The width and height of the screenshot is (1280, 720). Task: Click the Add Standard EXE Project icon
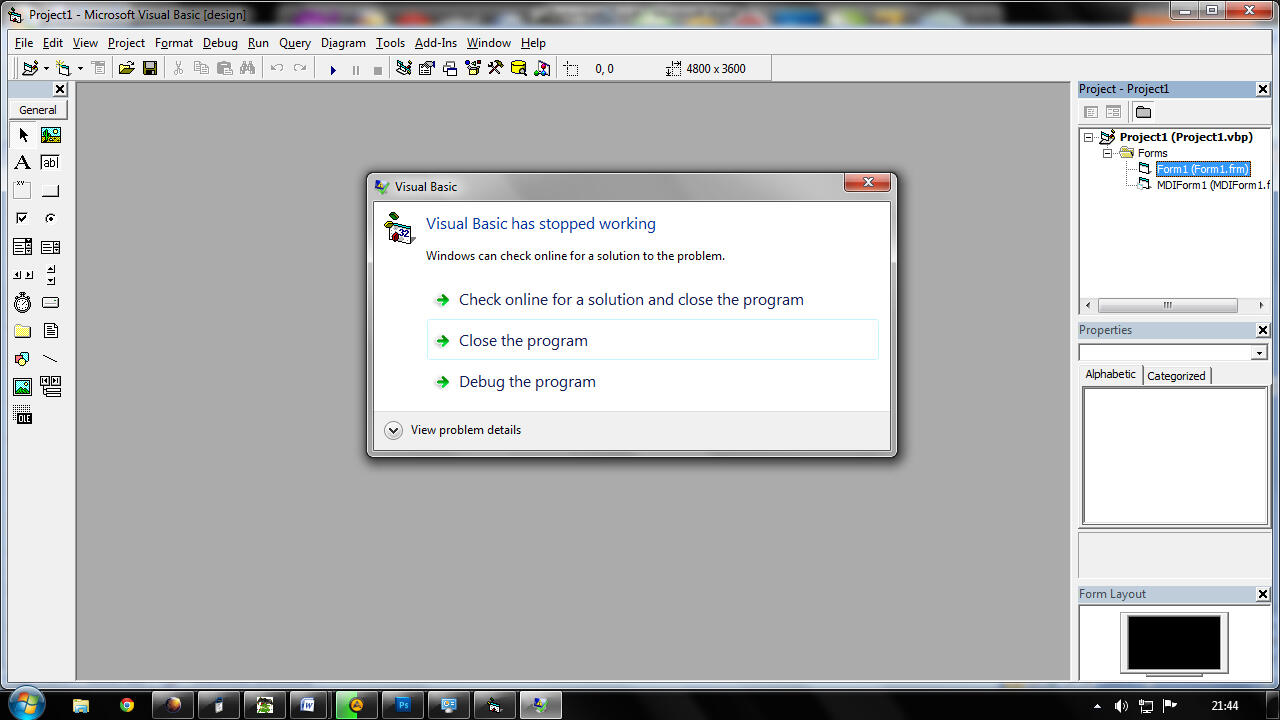(x=29, y=68)
